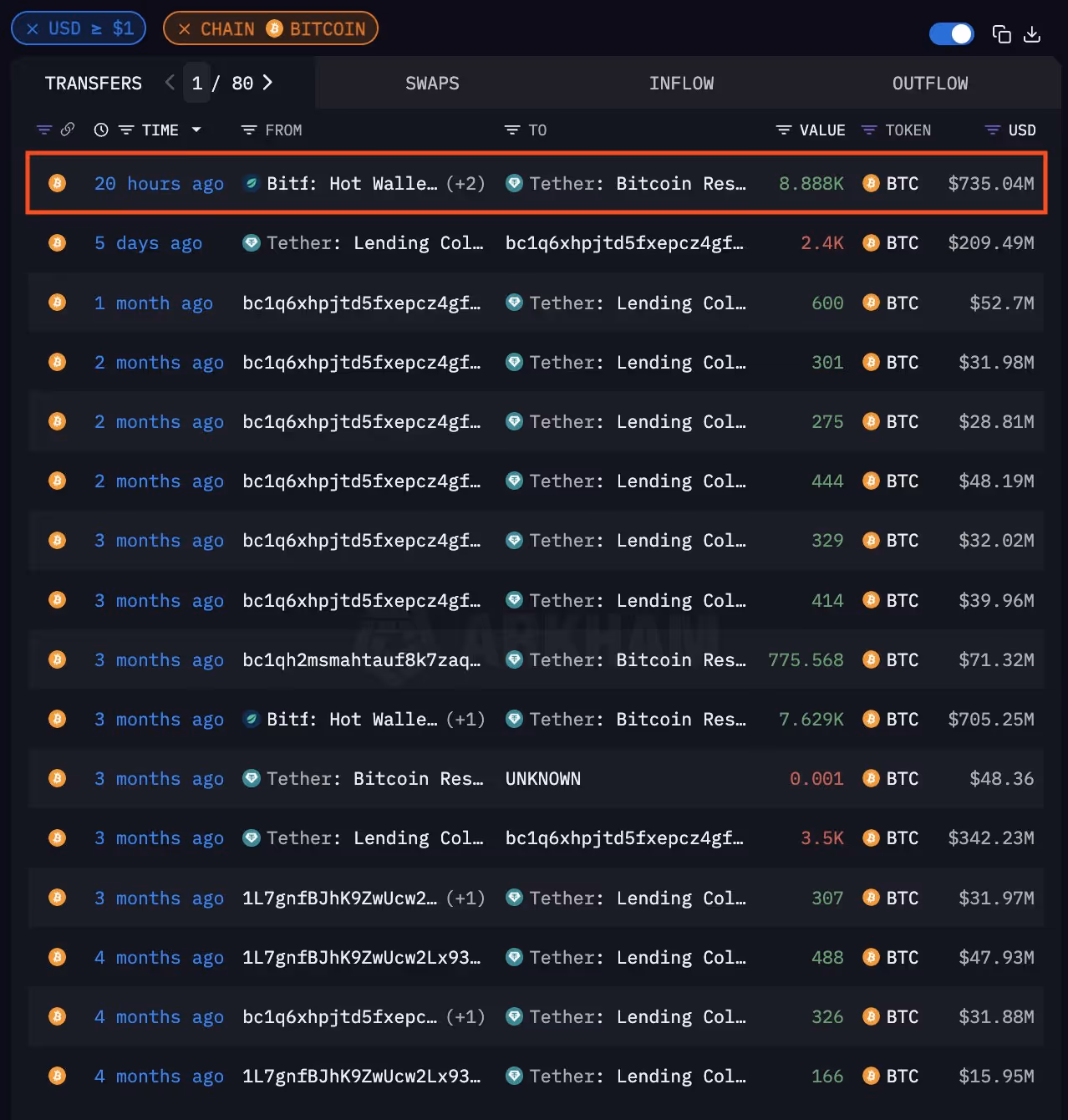Open the TIME sort order dropdown
Screen dimensions: 1068x1120
[x=197, y=130]
